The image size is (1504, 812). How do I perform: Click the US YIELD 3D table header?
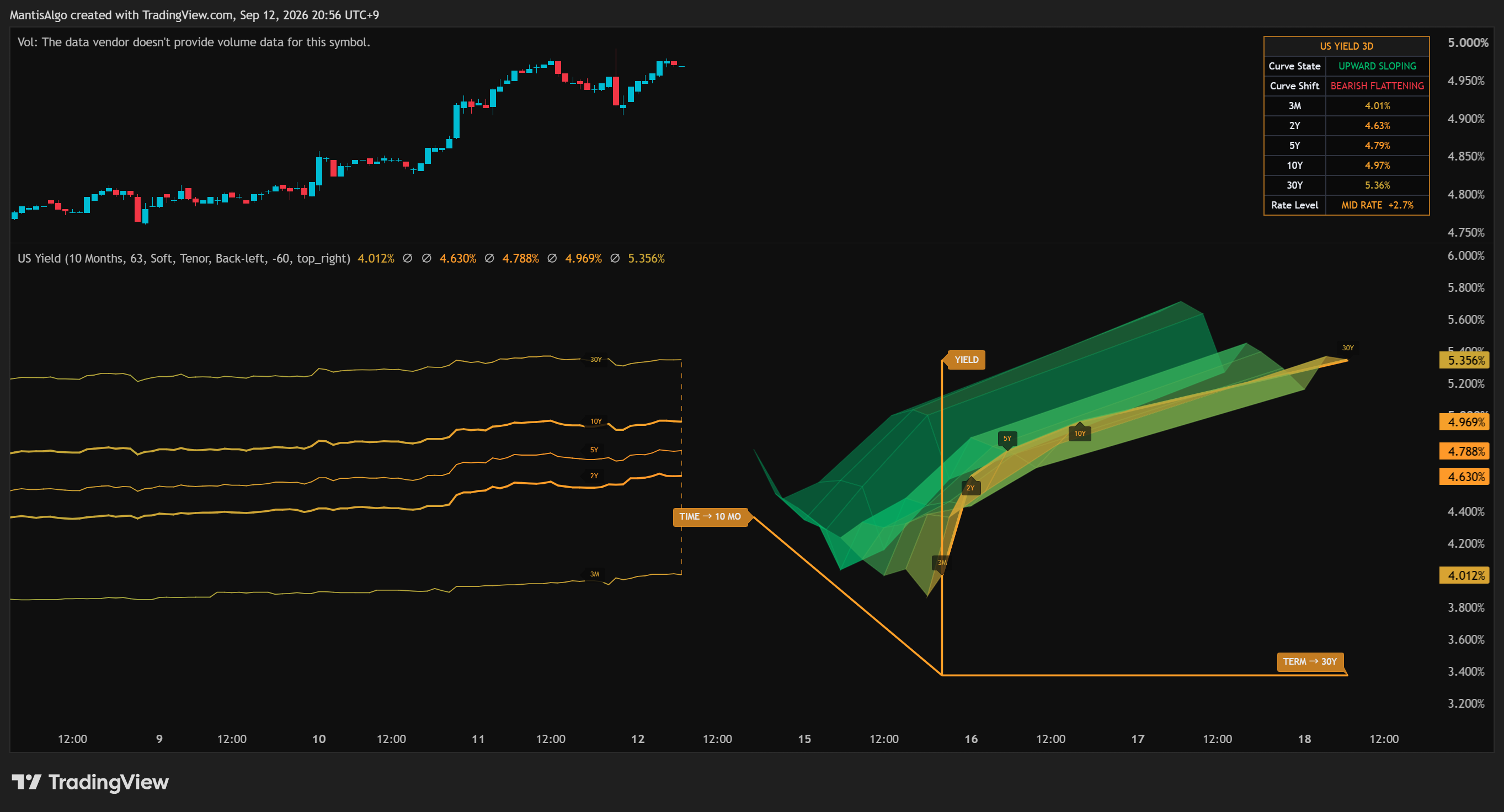[1346, 46]
